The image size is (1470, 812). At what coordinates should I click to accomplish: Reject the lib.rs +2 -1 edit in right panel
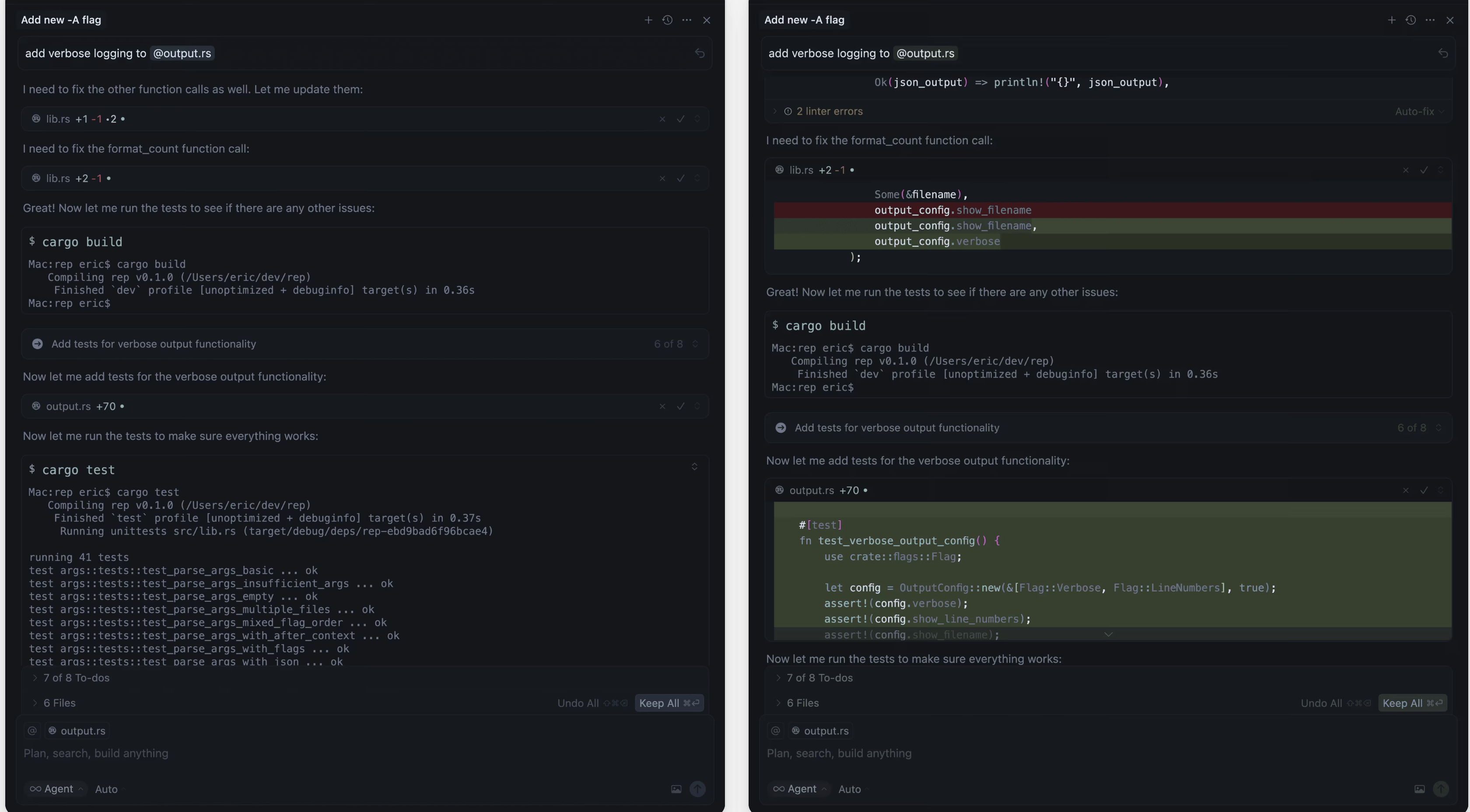[x=1406, y=170]
